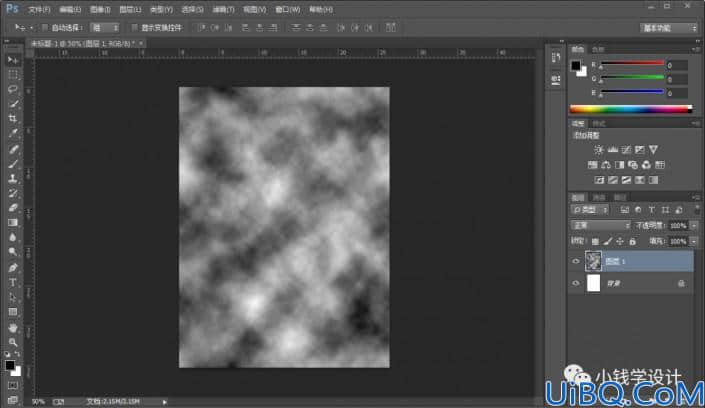This screenshot has height=408, width=705.
Task: Add a Levels adjustment
Action: coord(612,150)
